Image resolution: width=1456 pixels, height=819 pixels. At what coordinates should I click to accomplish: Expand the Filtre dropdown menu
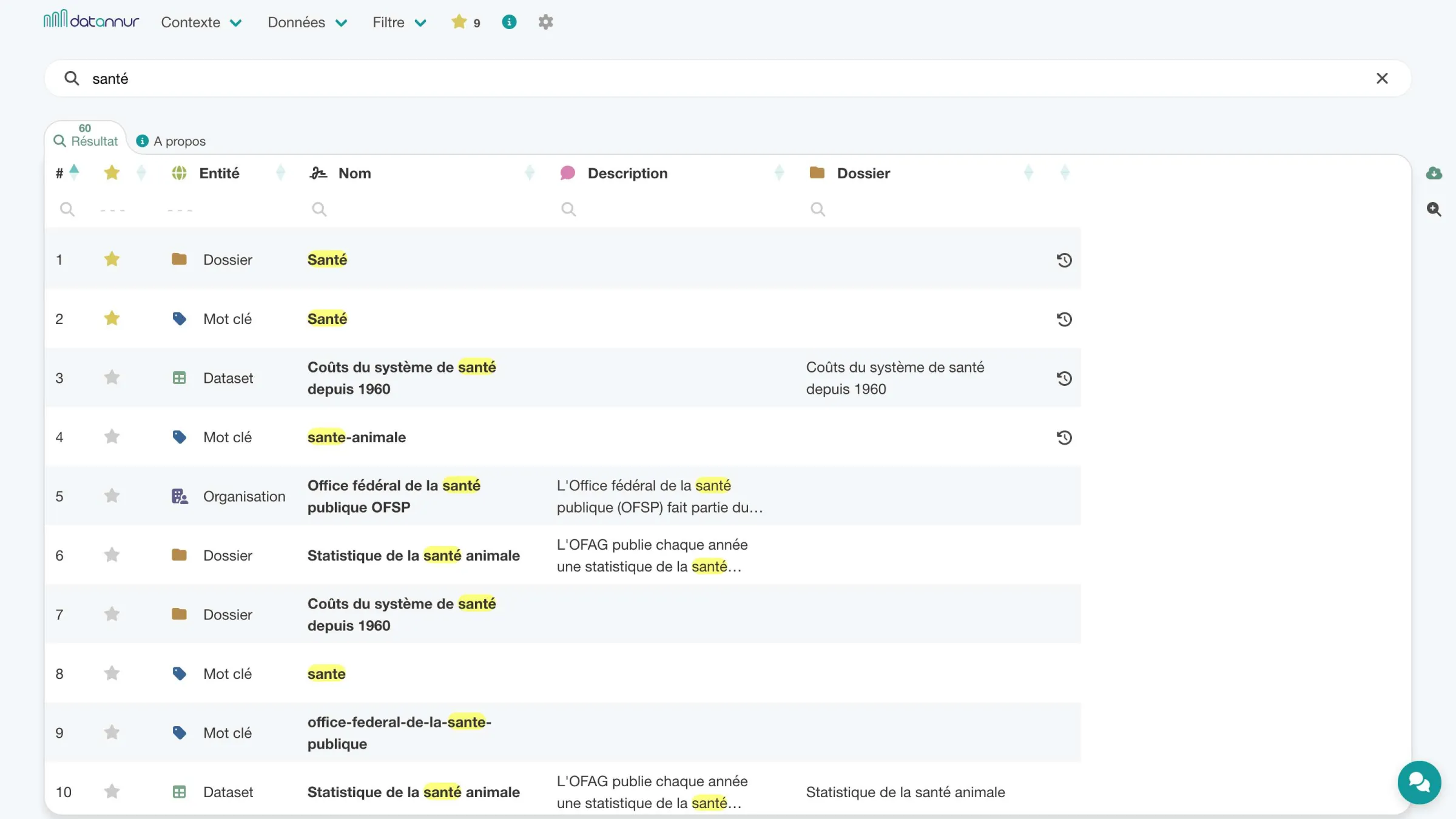click(400, 22)
